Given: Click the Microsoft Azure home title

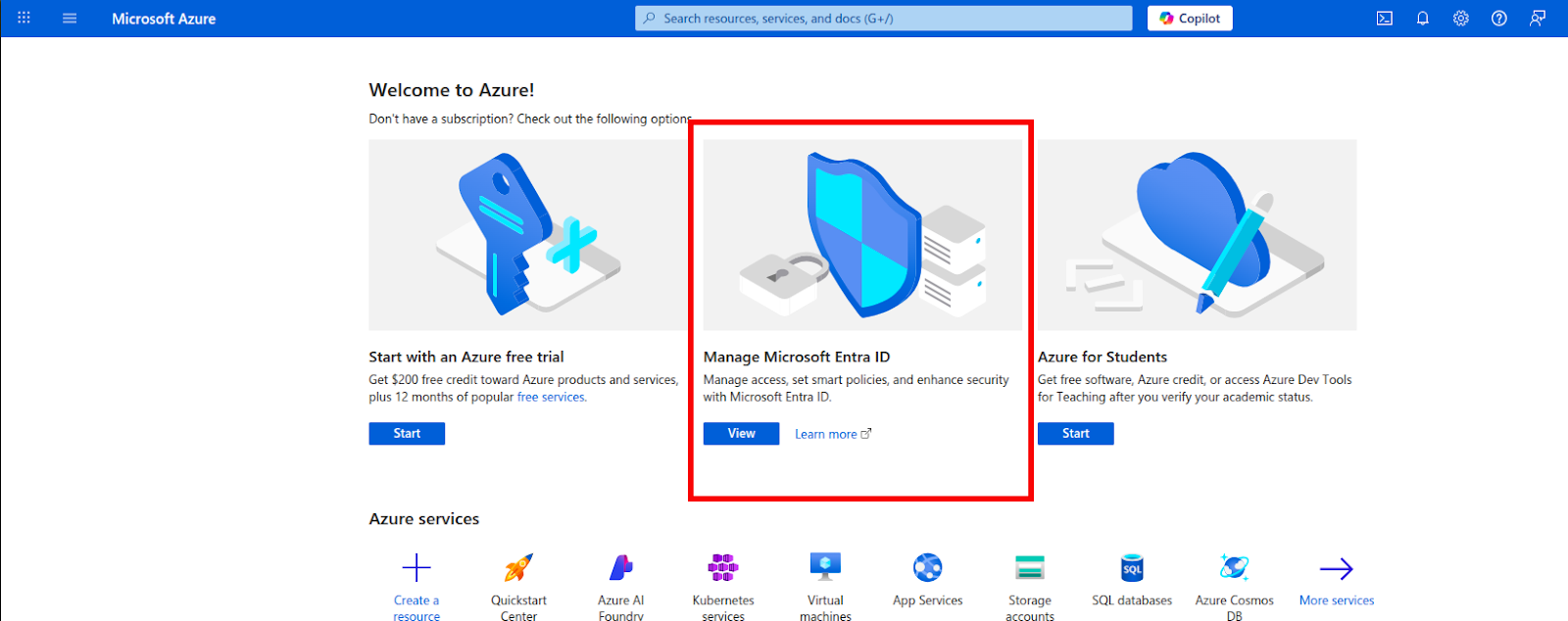Looking at the screenshot, I should [164, 19].
